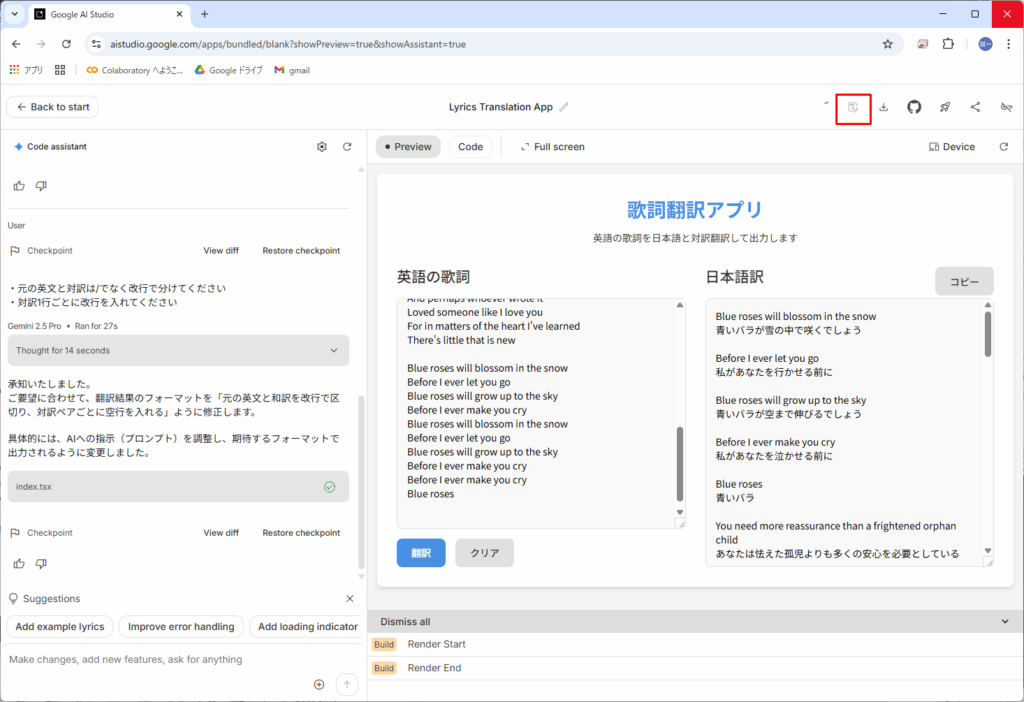Reload the preview pane
This screenshot has height=702, width=1024.
coord(1004,147)
